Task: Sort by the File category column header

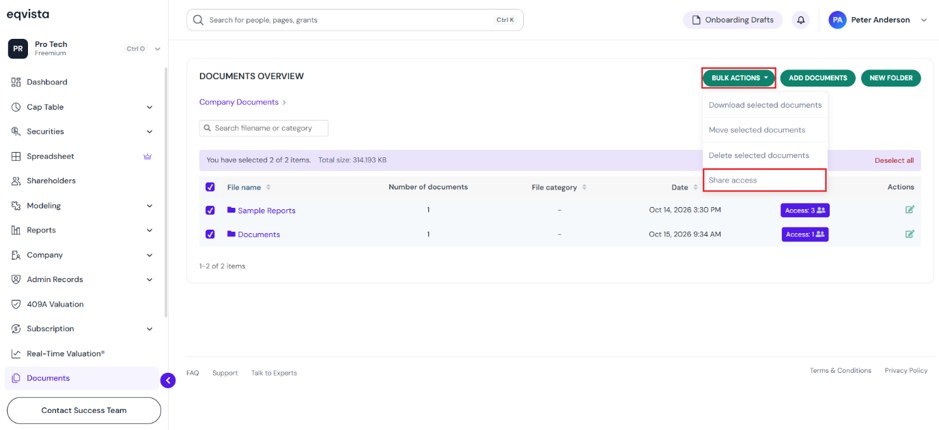Action: [x=559, y=187]
